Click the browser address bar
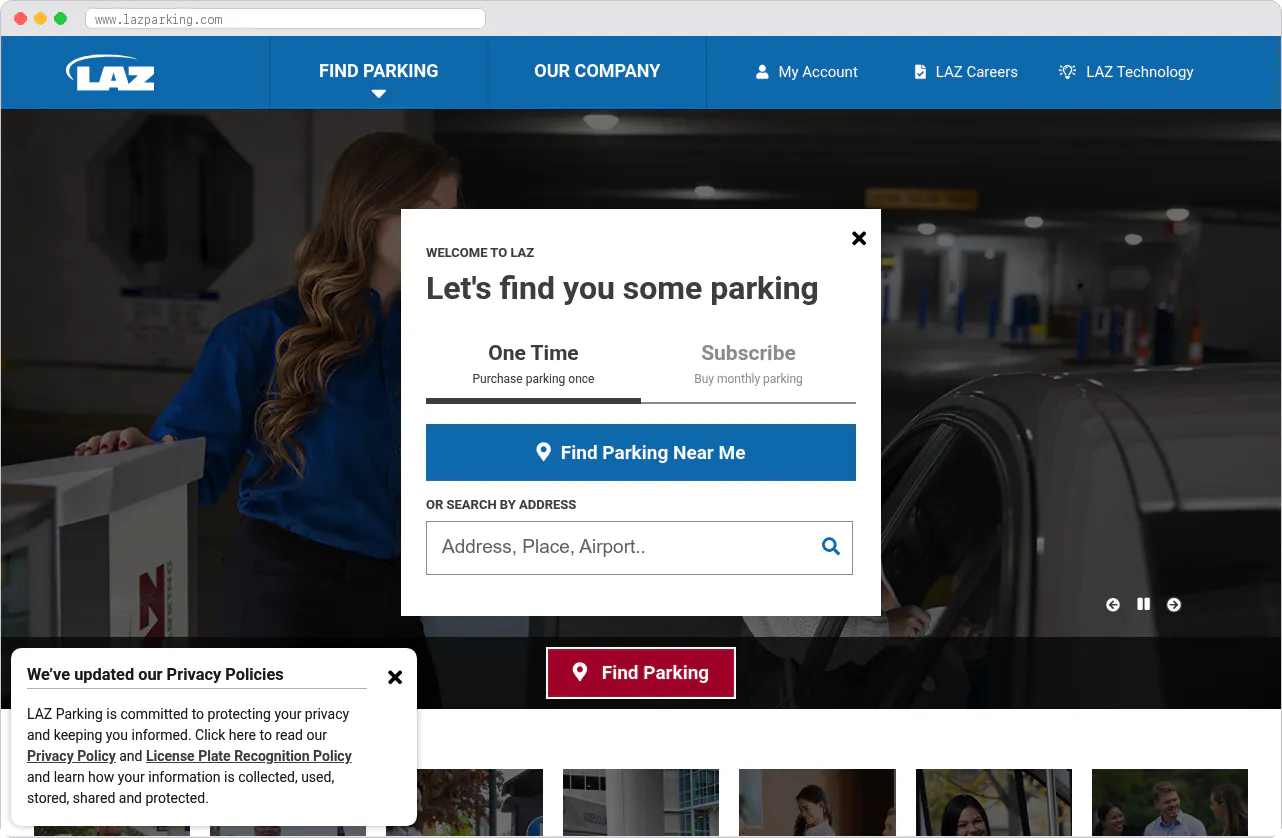 pyautogui.click(x=286, y=19)
